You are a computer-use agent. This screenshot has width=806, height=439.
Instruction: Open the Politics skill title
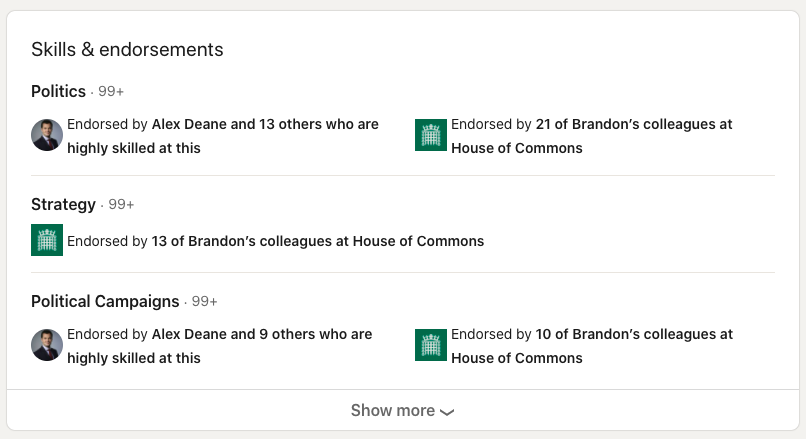[58, 92]
